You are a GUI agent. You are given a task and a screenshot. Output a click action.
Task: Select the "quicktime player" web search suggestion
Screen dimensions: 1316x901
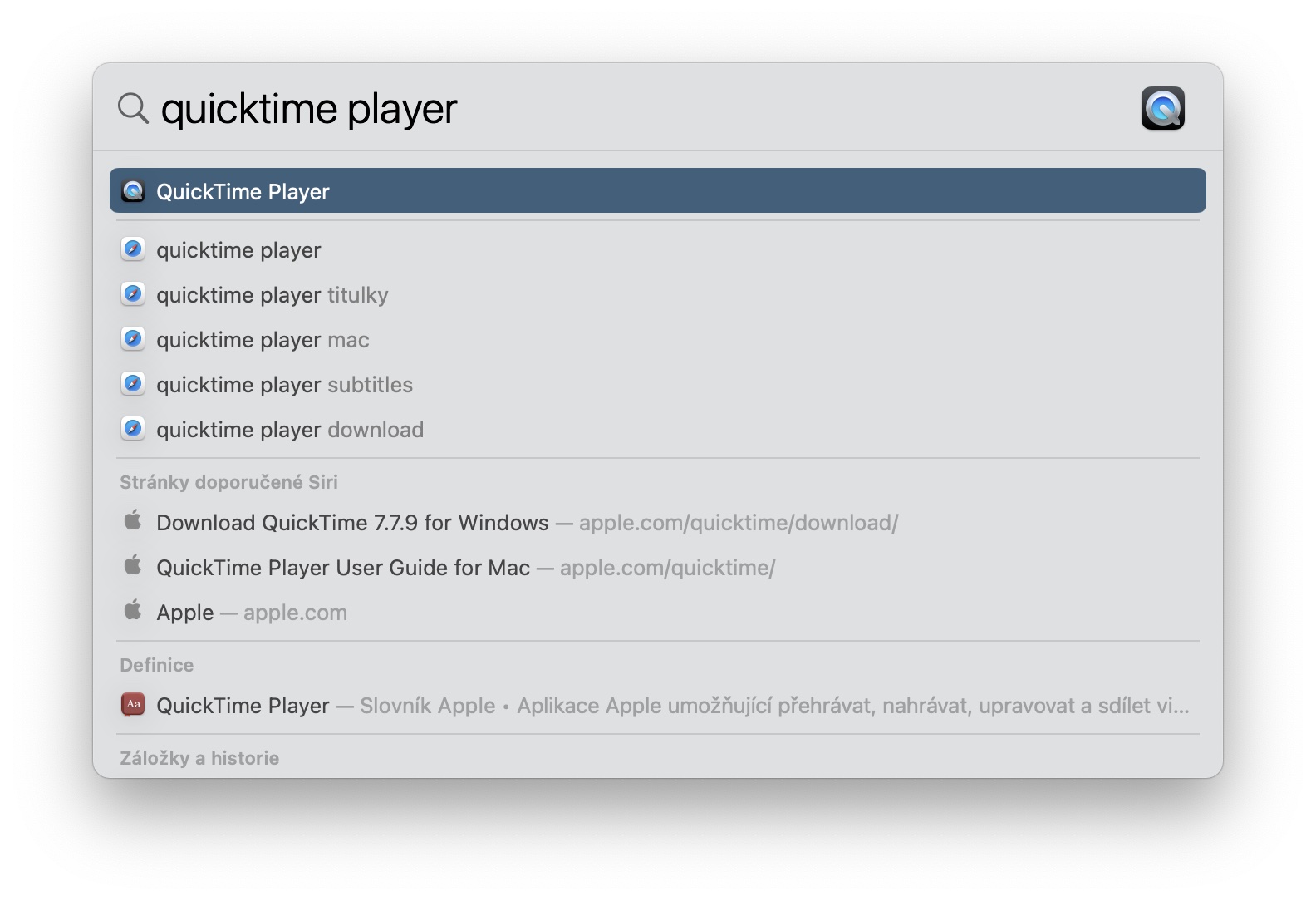(x=658, y=249)
